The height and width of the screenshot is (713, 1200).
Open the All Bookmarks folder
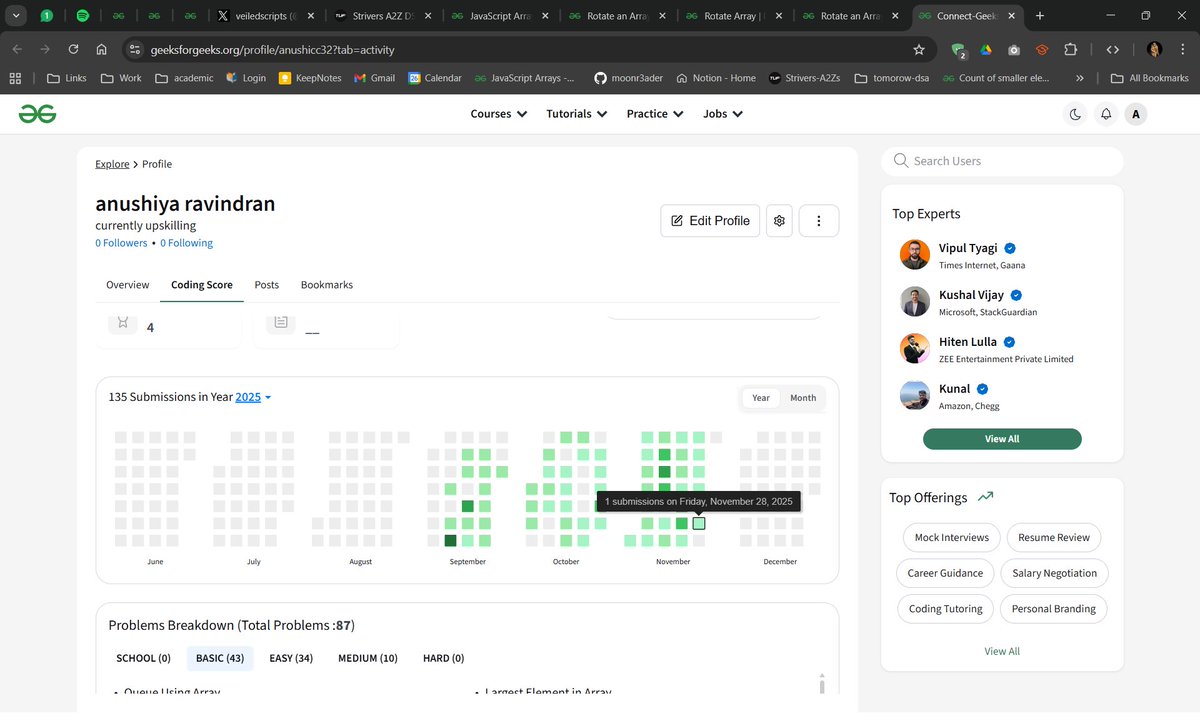coord(1150,78)
